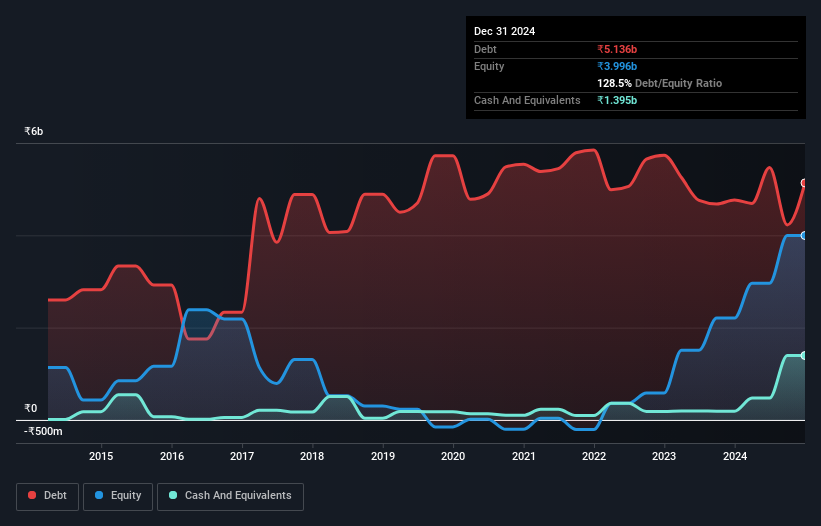This screenshot has height=526, width=821.
Task: Click the Equity row label in tooltip
Action: 489,66
